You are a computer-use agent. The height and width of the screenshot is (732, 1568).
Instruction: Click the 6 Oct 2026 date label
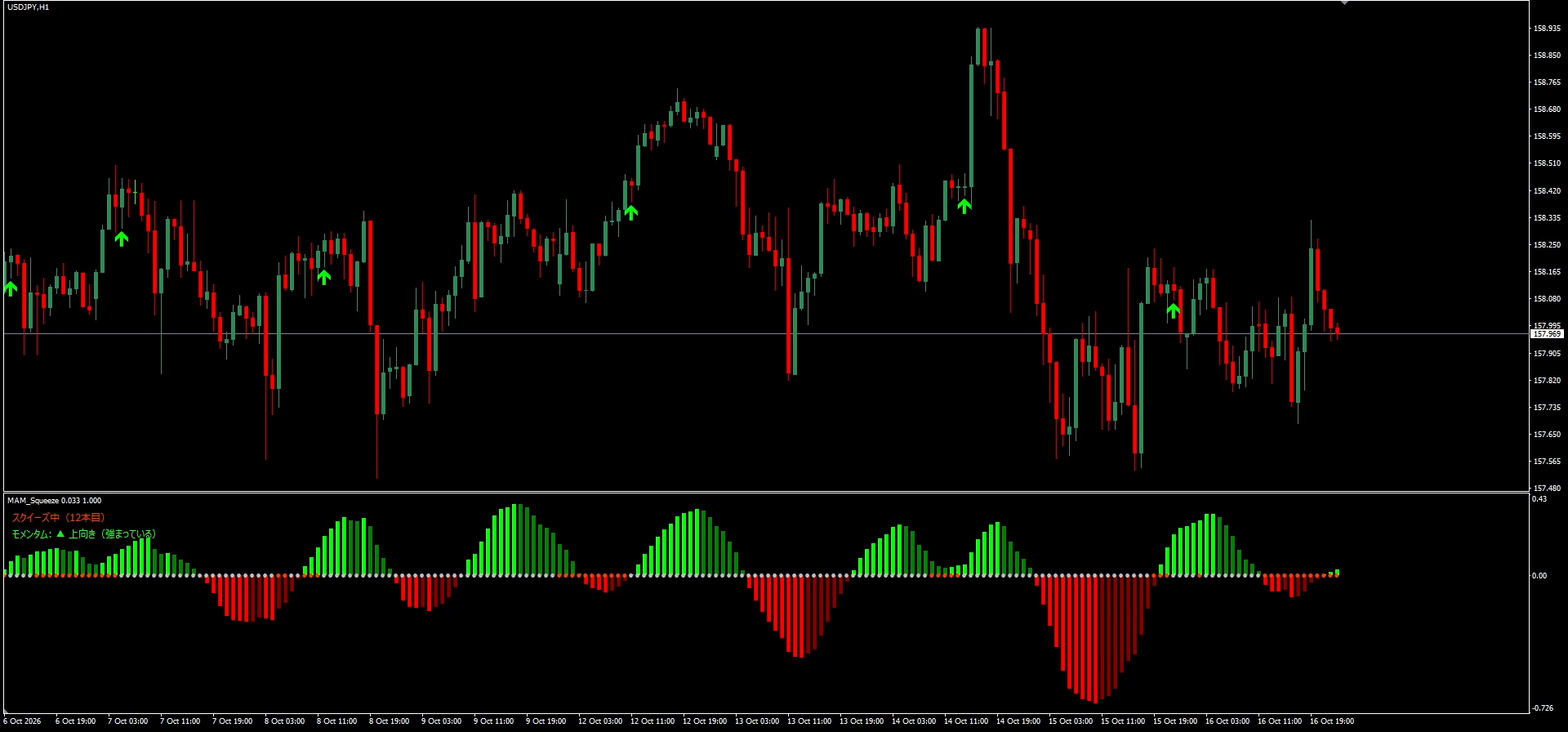(x=22, y=721)
